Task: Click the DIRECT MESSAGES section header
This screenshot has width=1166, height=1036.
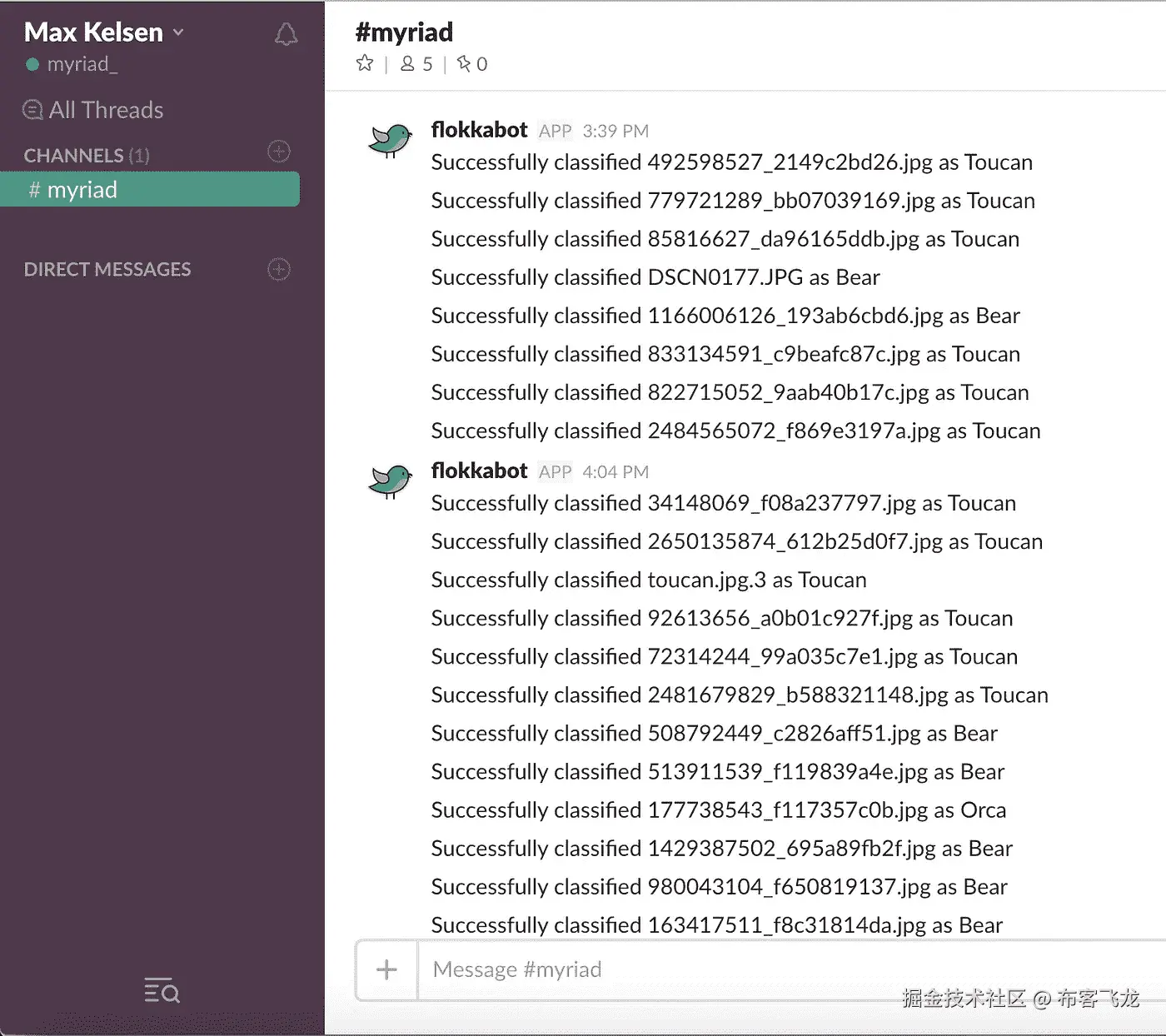Action: 107,269
